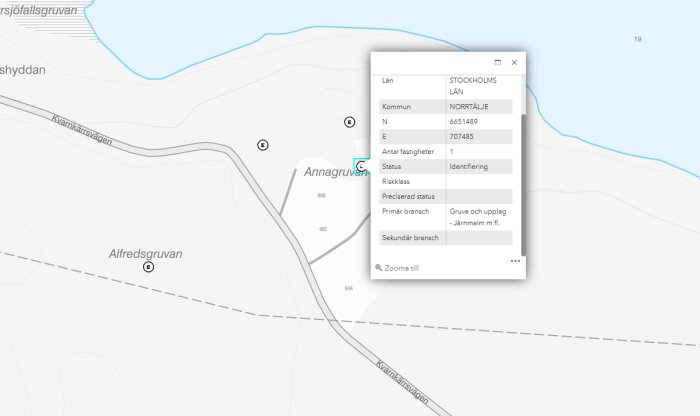Click the Sekundär bransch label

[410, 238]
